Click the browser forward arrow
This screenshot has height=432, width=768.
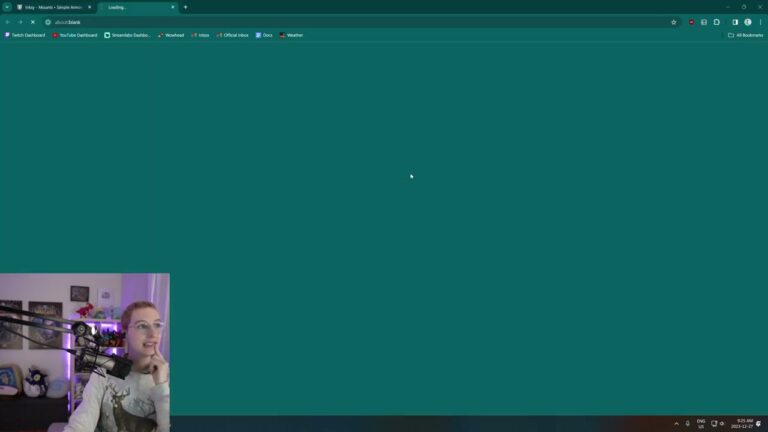pyautogui.click(x=19, y=22)
